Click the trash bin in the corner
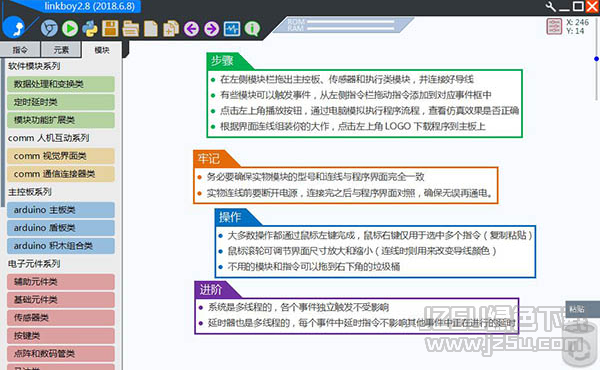Screen dimensions: 601x370 (580, 344)
